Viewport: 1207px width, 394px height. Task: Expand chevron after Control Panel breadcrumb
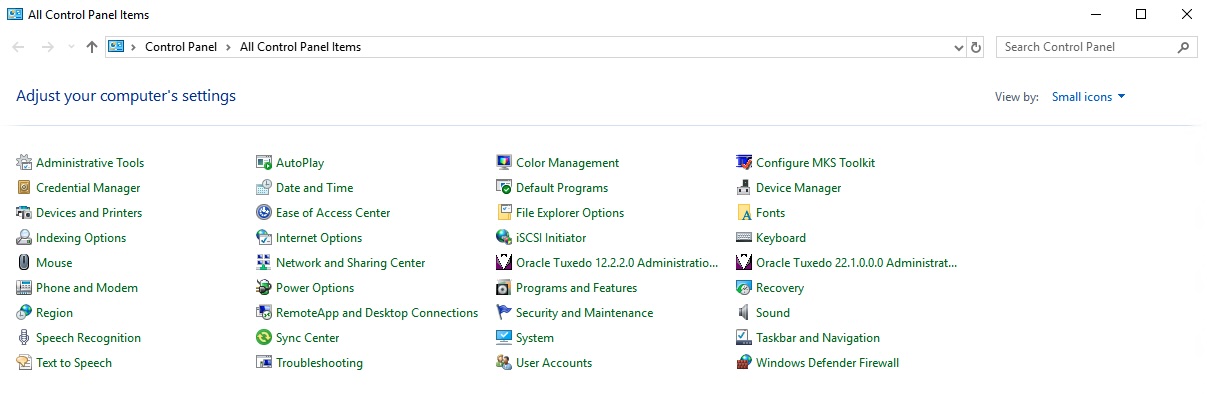[x=228, y=47]
